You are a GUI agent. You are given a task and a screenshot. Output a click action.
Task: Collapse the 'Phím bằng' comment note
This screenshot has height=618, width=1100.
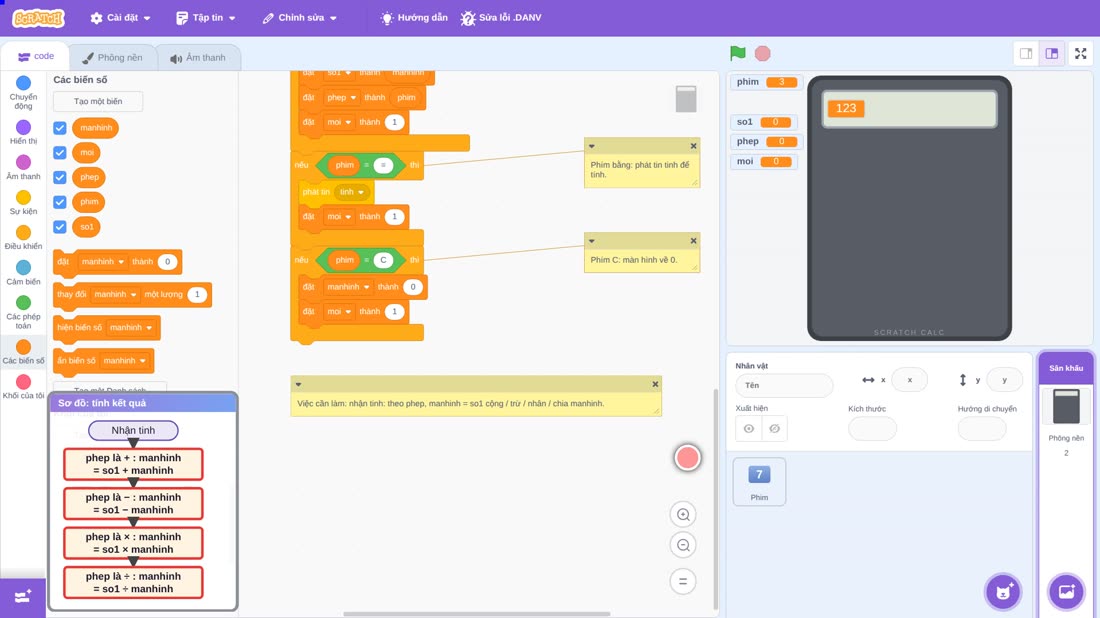tap(591, 146)
